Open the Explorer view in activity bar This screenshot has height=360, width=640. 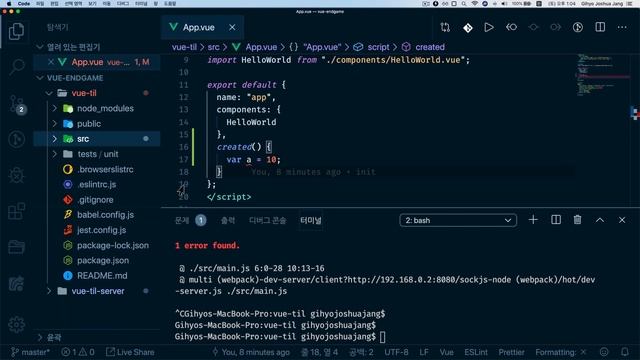pos(16,31)
